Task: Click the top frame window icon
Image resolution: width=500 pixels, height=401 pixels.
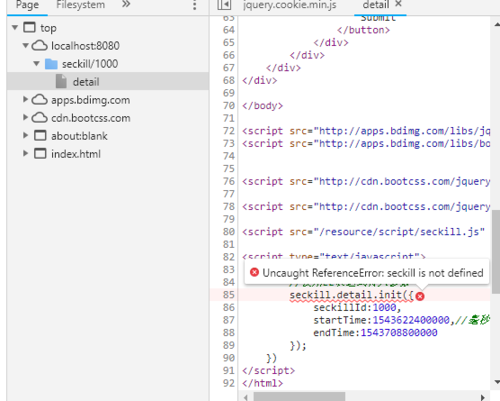Action: [x=29, y=27]
